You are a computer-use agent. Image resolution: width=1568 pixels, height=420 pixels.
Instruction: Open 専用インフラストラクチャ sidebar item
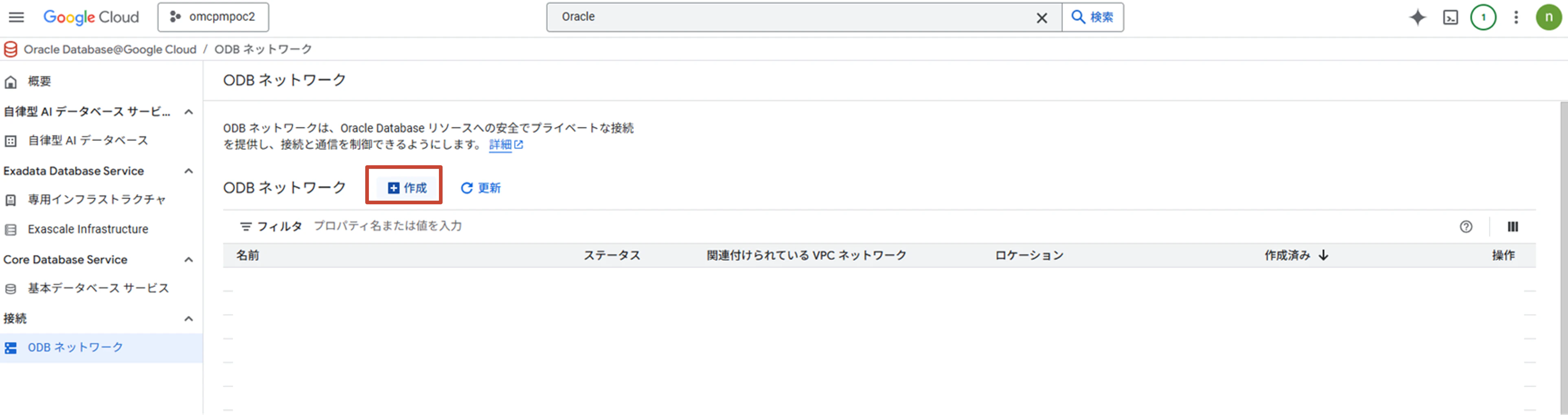[97, 200]
